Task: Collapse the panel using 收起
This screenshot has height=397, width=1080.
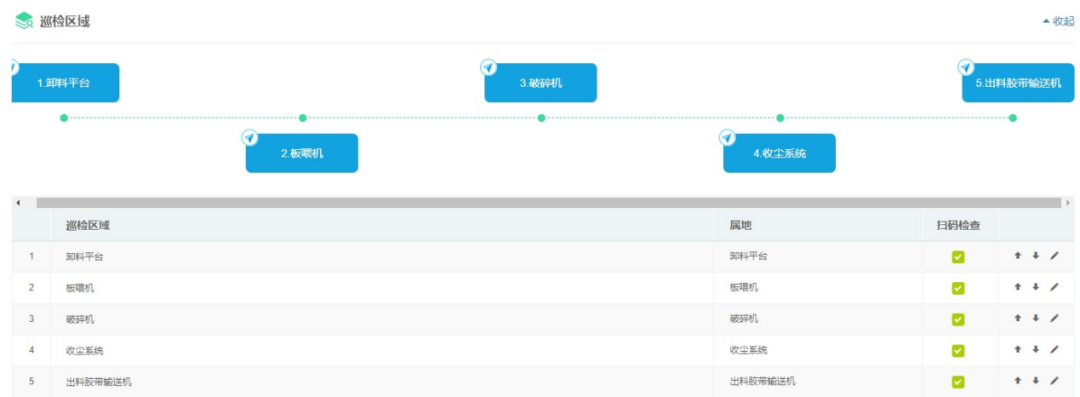Action: click(x=1059, y=21)
